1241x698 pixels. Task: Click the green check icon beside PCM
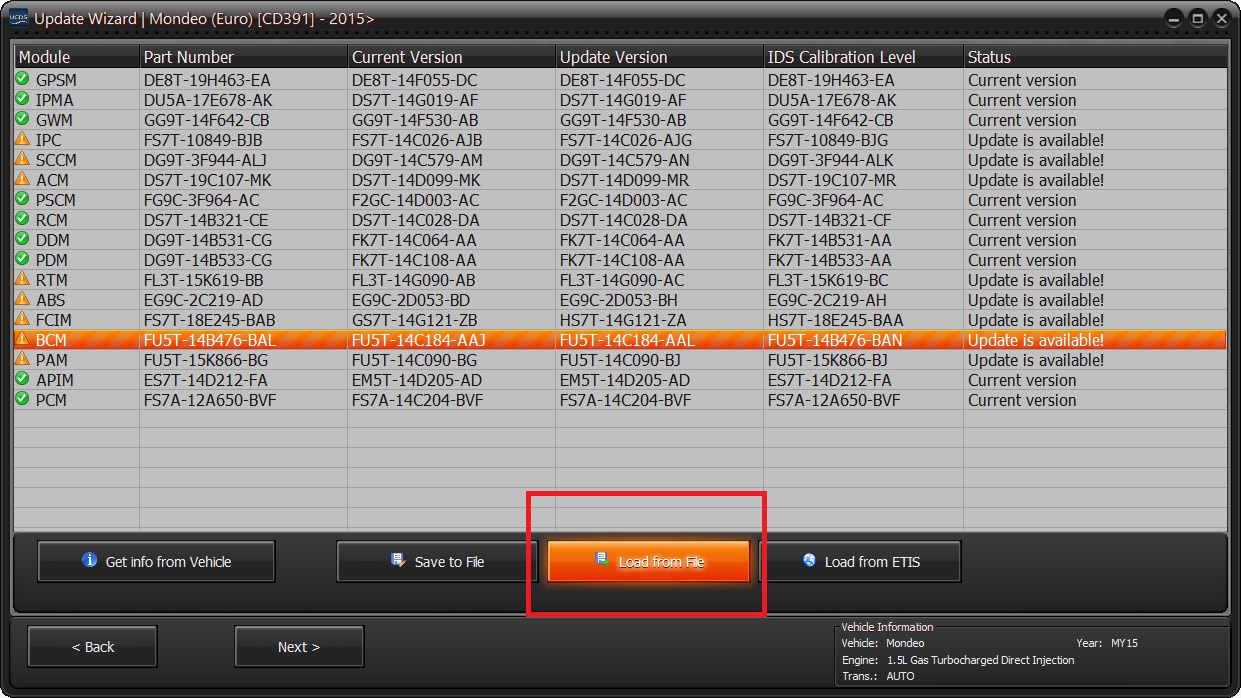click(x=22, y=399)
